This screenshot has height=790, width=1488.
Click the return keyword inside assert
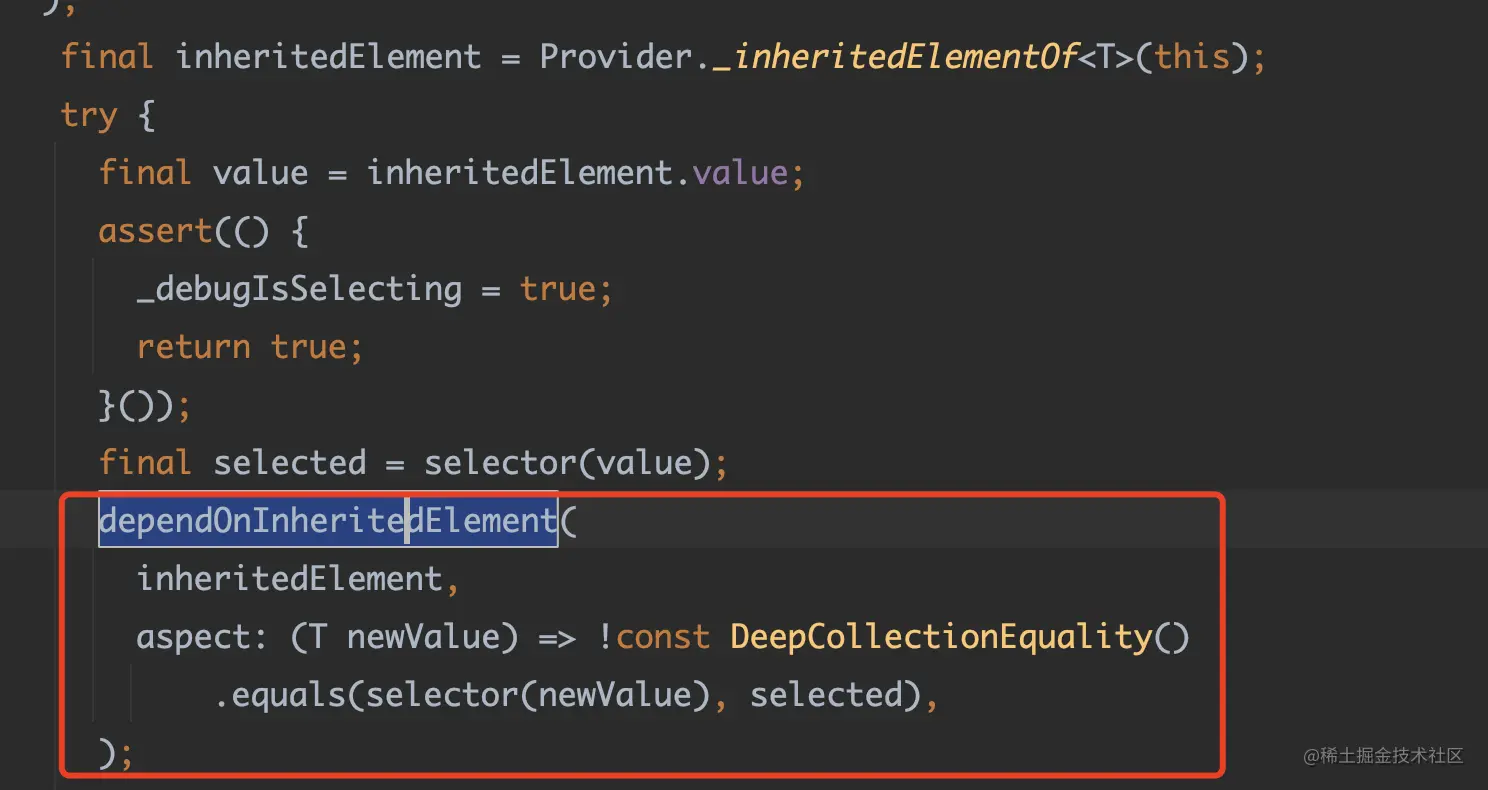(x=193, y=347)
